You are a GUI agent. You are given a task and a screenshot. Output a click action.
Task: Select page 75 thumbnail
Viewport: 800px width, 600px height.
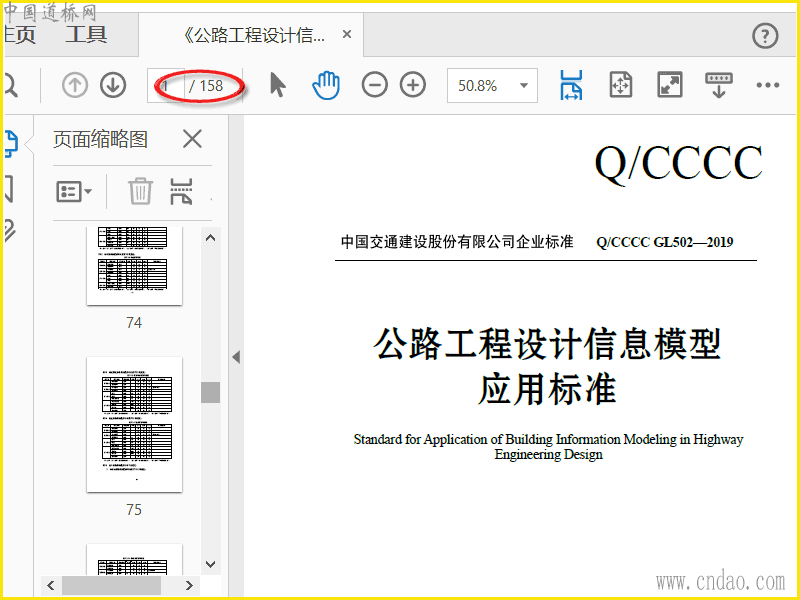click(x=134, y=424)
